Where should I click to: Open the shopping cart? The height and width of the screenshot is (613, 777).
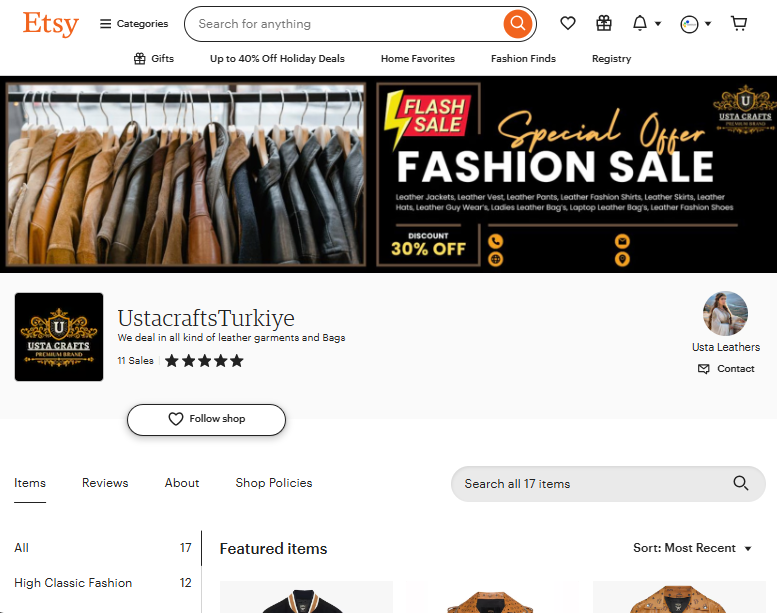tap(739, 23)
